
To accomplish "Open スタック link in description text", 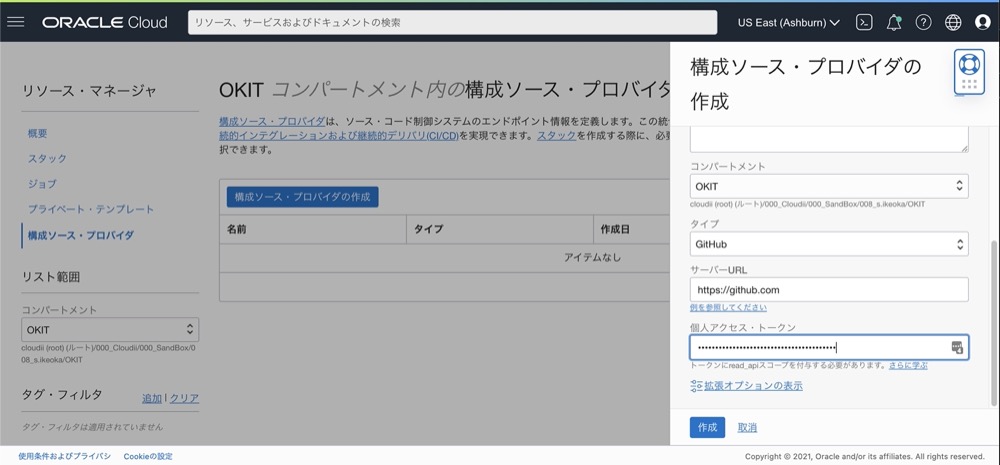I will 557,136.
